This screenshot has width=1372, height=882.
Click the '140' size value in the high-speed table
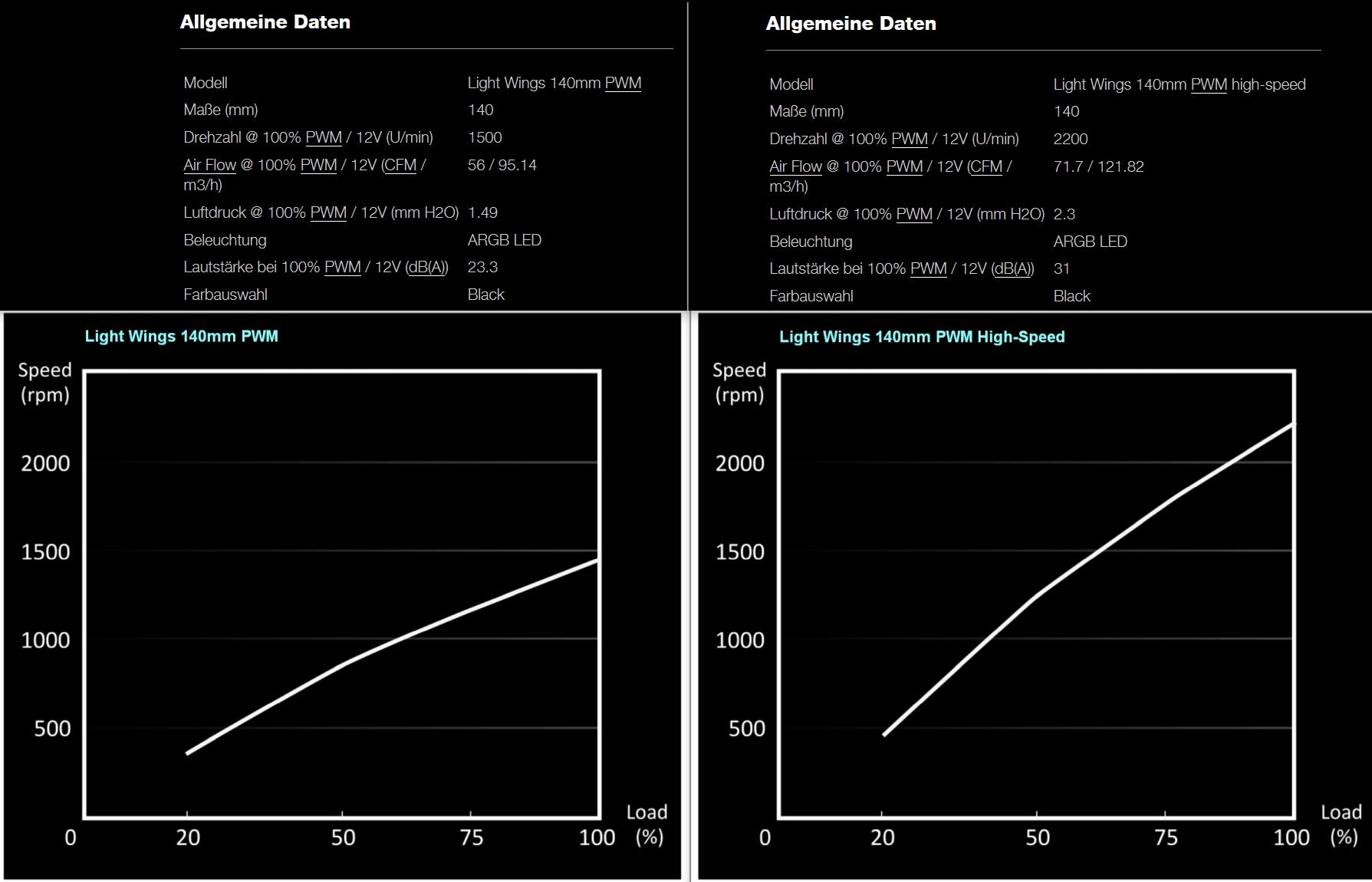[1067, 111]
